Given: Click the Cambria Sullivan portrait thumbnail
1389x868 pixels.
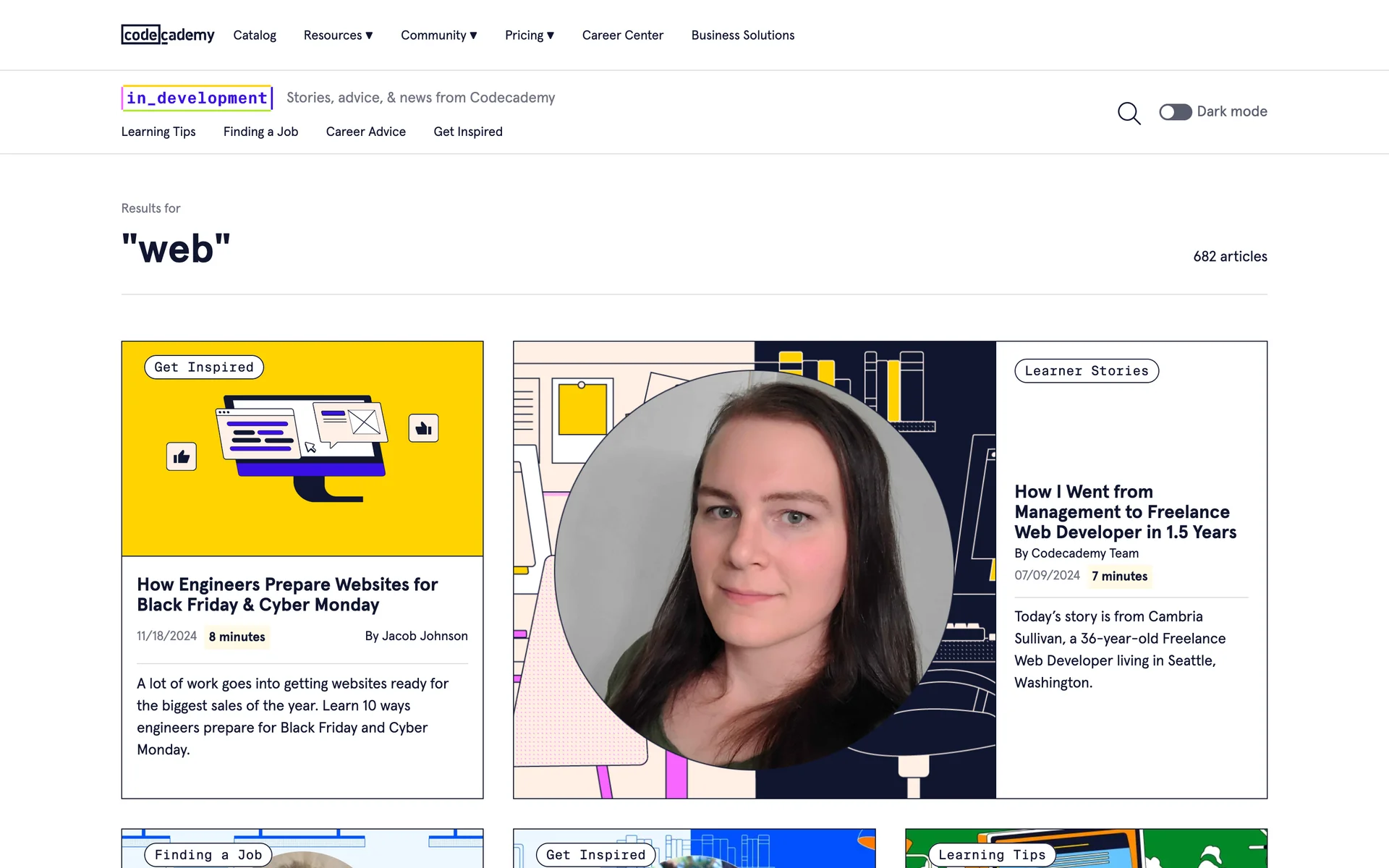Looking at the screenshot, I should 754,569.
